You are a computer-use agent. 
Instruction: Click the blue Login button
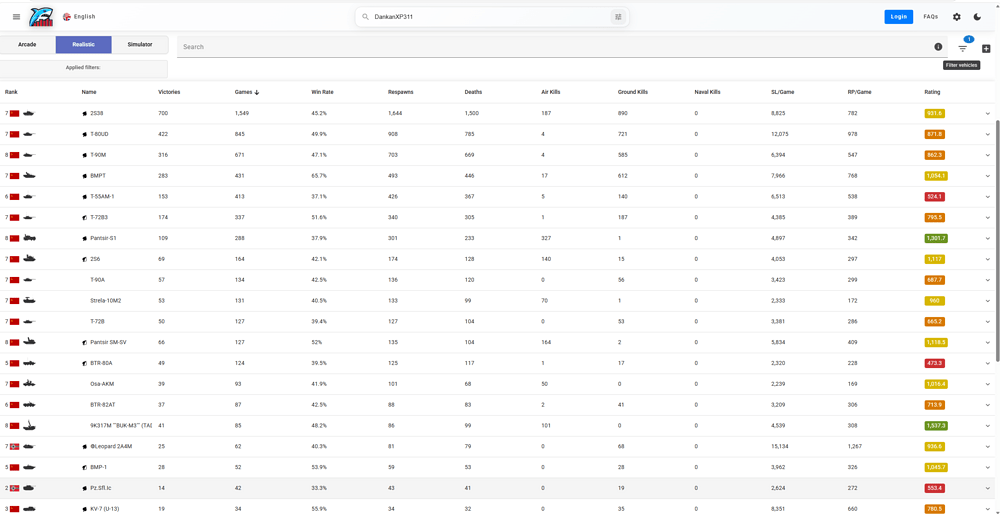coord(899,17)
